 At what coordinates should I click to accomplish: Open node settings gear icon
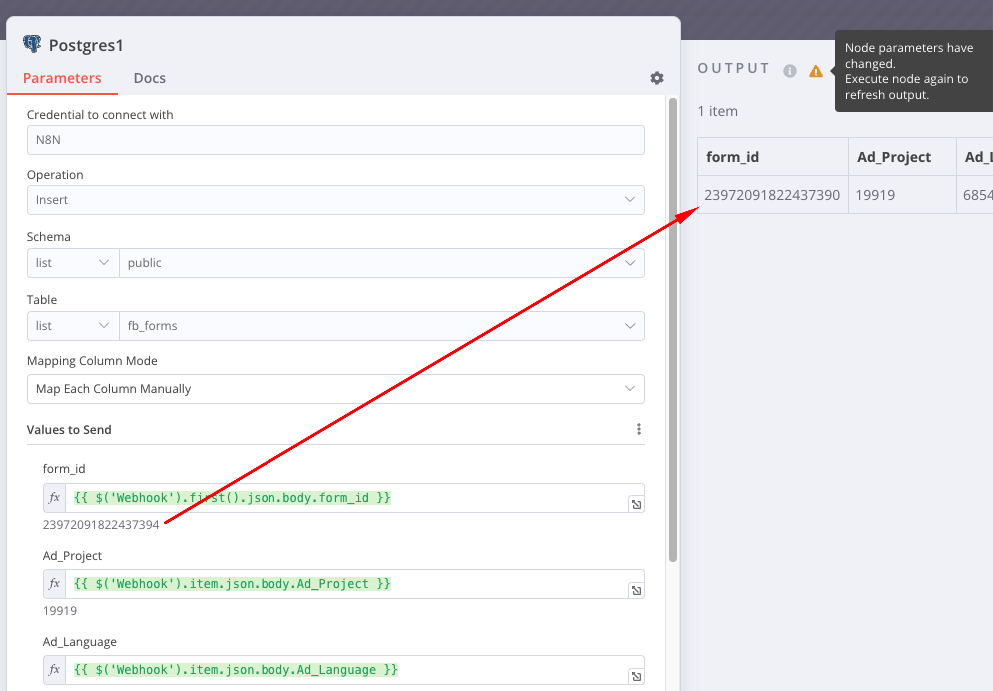657,78
